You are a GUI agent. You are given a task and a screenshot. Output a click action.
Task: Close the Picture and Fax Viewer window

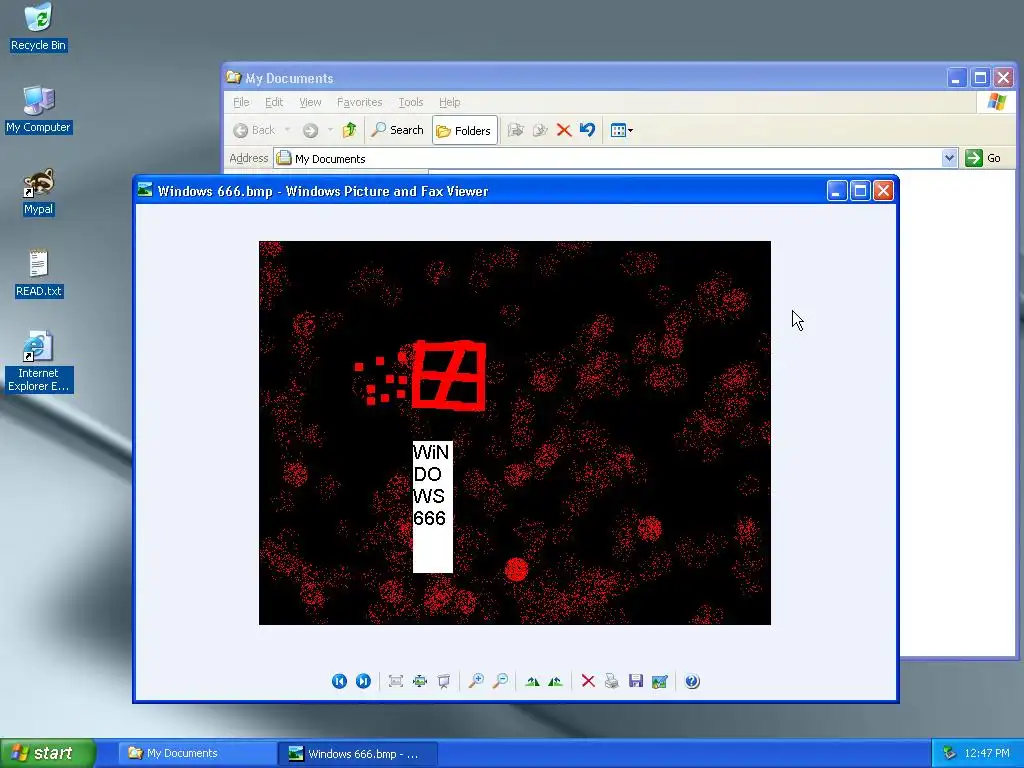(x=883, y=190)
